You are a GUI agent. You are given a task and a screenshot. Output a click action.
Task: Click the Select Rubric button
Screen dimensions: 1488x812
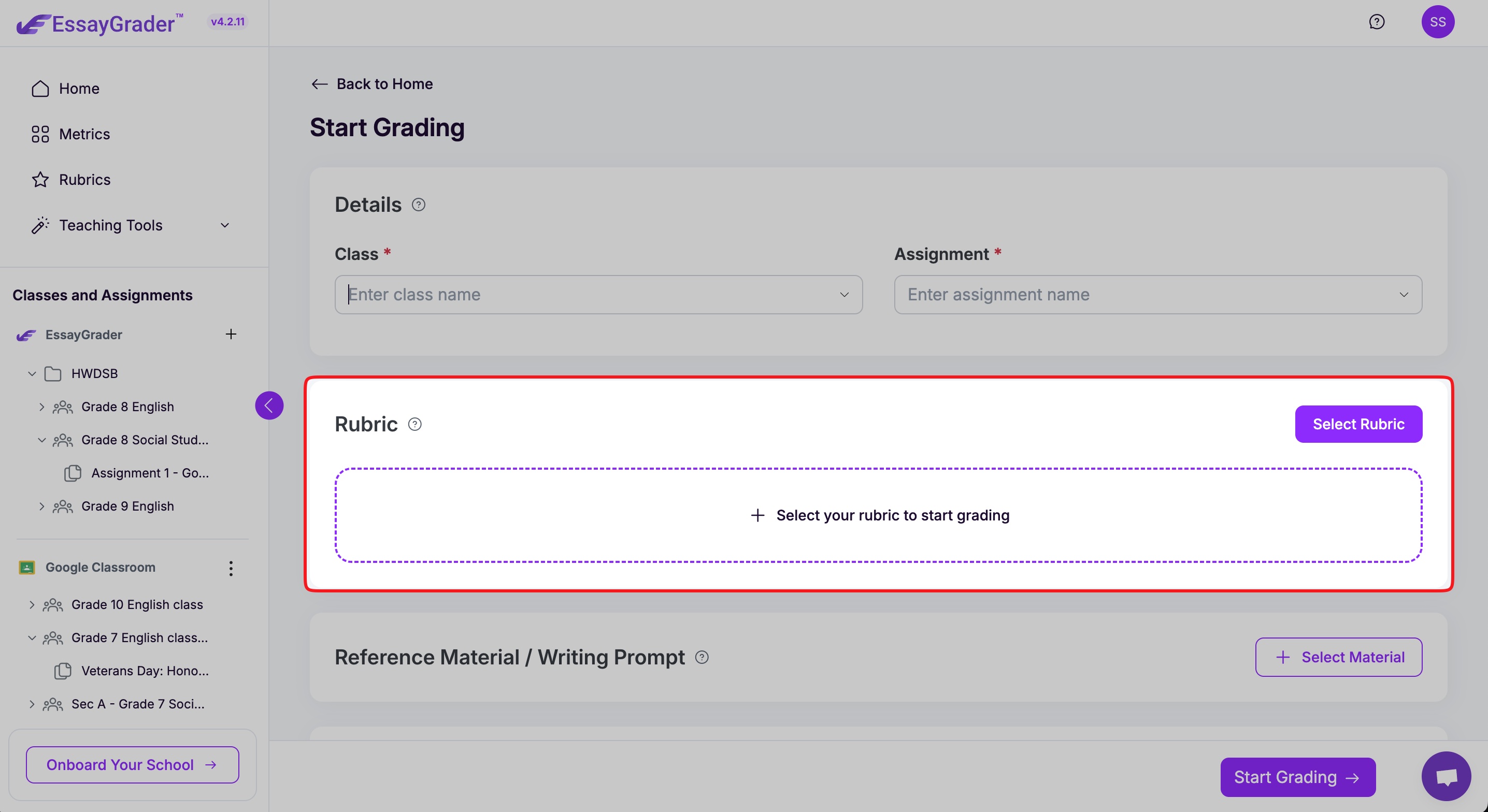[x=1358, y=424]
